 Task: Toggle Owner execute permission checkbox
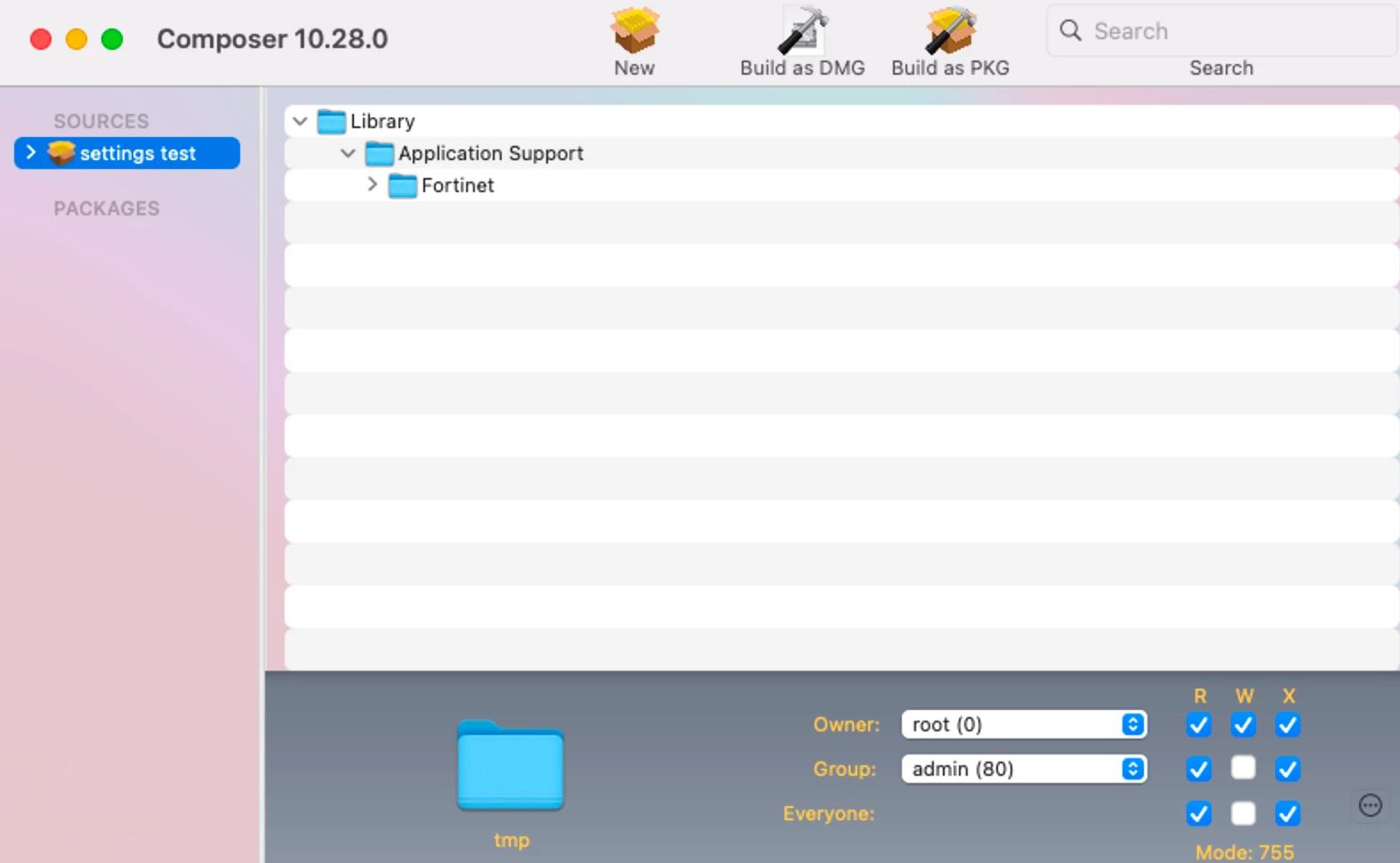point(1288,725)
